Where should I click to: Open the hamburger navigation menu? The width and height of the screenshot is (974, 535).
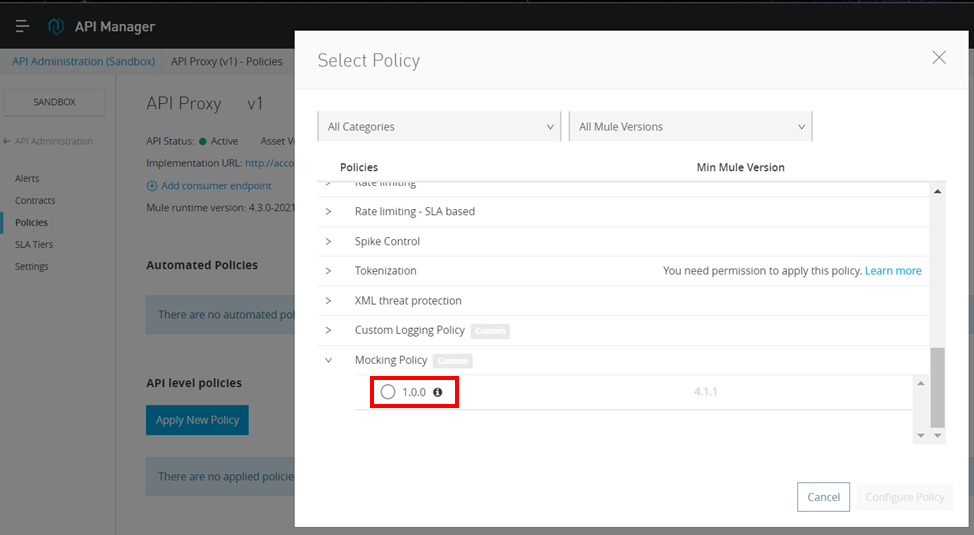coord(22,26)
